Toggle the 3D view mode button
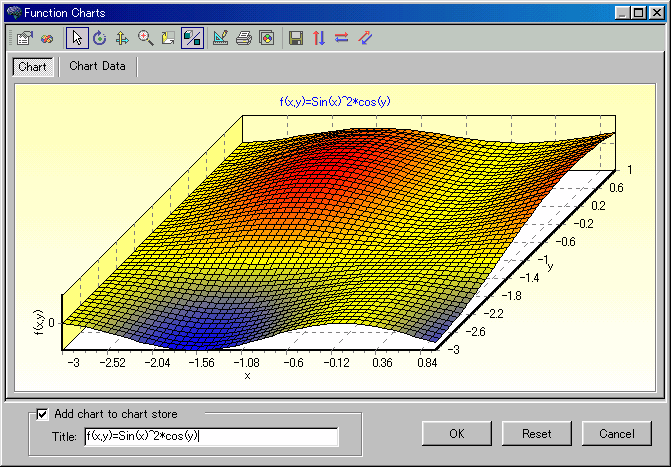Screen dimensions: 671x467 (x=192, y=39)
